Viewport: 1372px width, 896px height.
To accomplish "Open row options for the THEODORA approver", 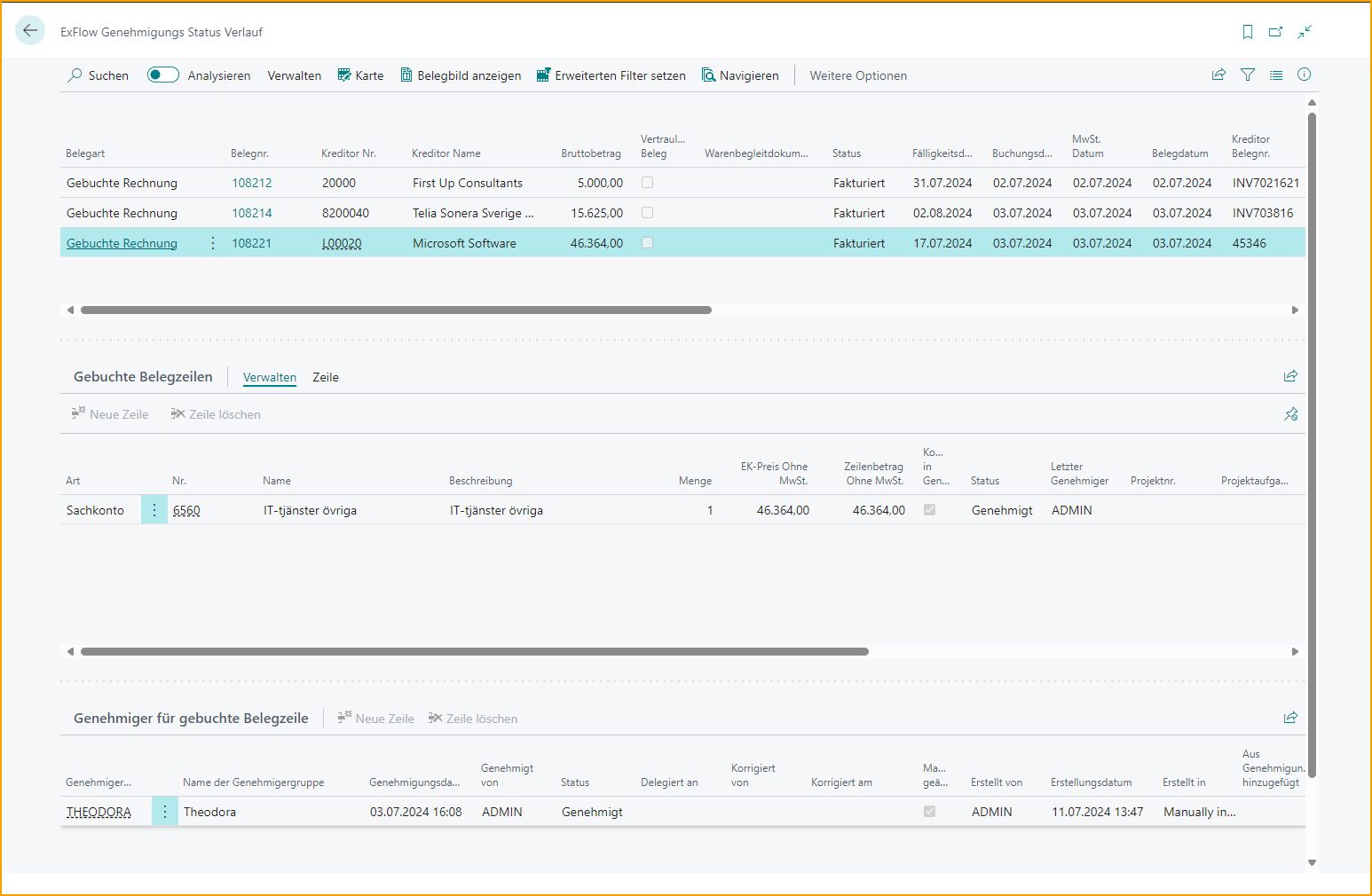I will 165,812.
